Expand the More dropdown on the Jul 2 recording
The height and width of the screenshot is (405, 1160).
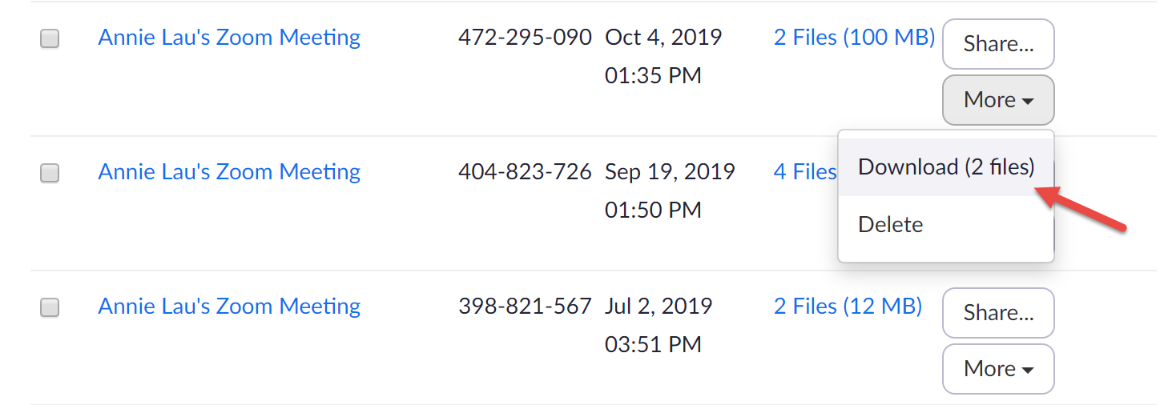998,369
